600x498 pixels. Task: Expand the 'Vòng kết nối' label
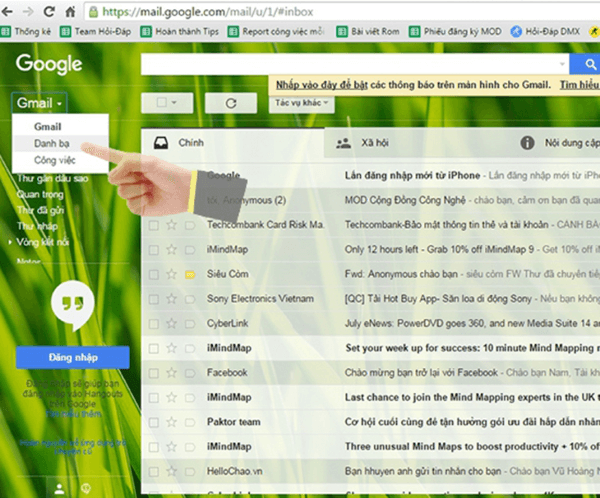point(10,242)
